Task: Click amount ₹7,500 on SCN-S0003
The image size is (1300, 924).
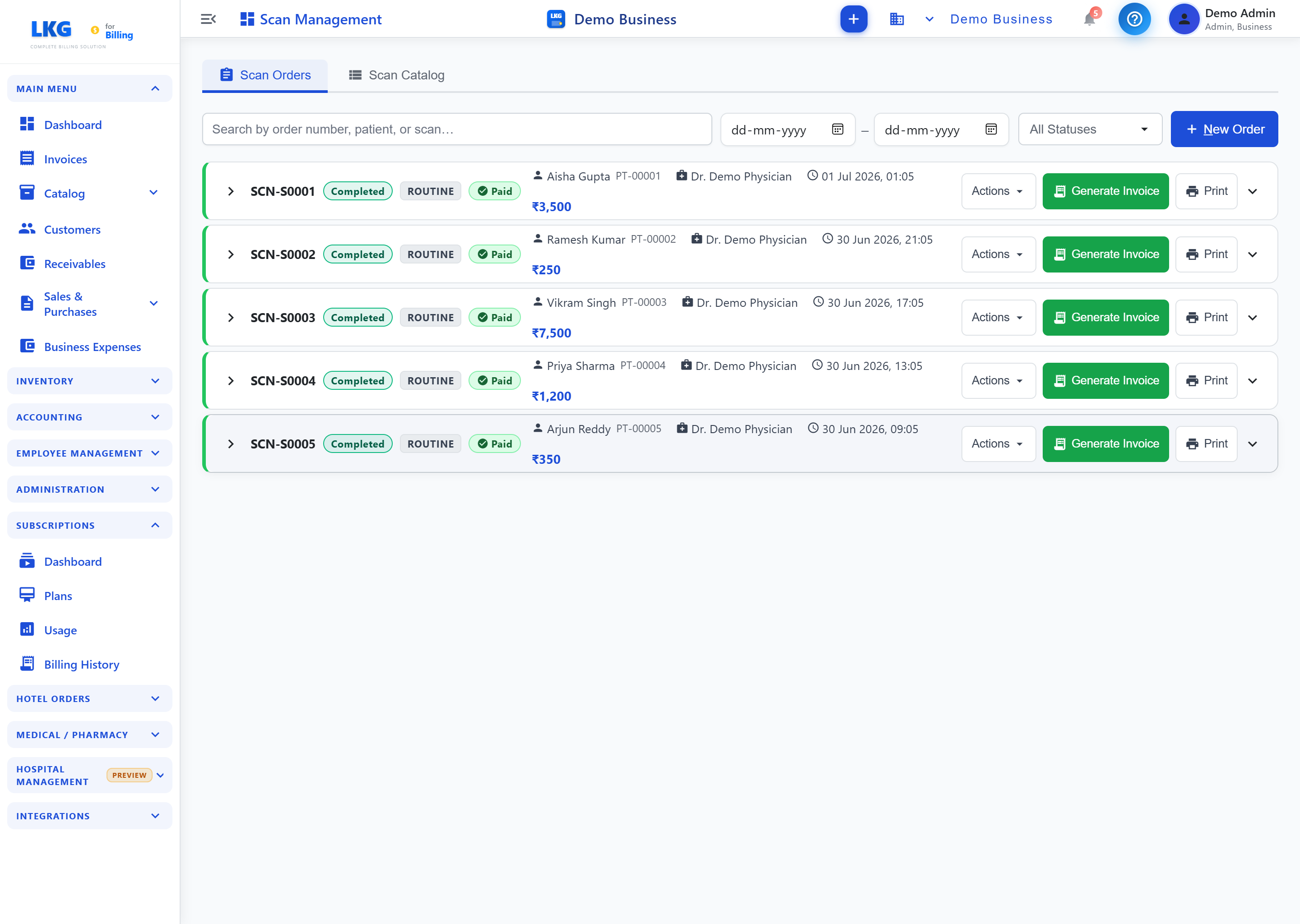Action: 551,333
